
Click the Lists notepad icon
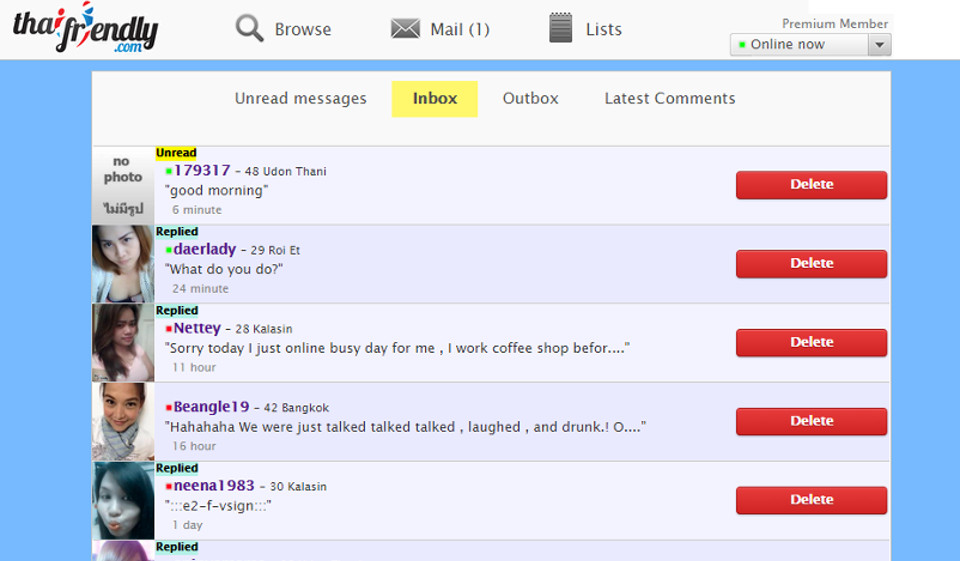point(561,28)
